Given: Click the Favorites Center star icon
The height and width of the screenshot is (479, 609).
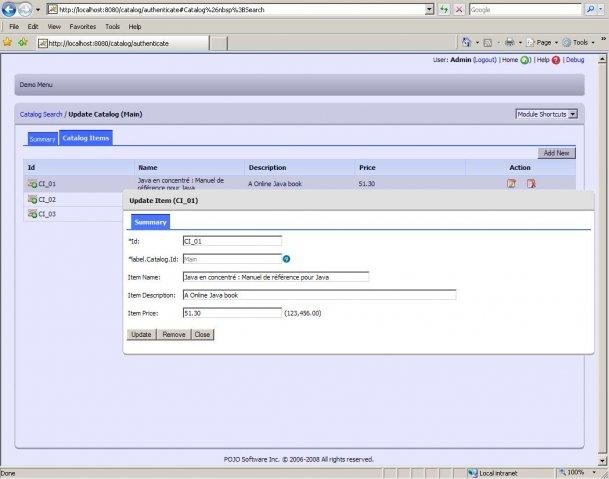Looking at the screenshot, I should [7, 42].
